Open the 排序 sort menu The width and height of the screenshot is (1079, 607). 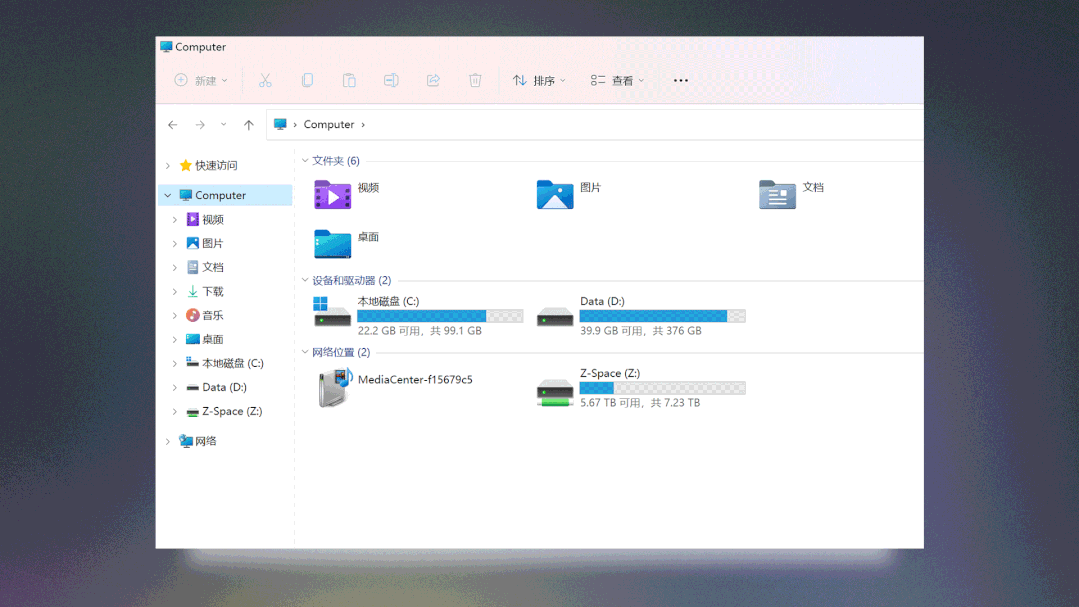538,80
